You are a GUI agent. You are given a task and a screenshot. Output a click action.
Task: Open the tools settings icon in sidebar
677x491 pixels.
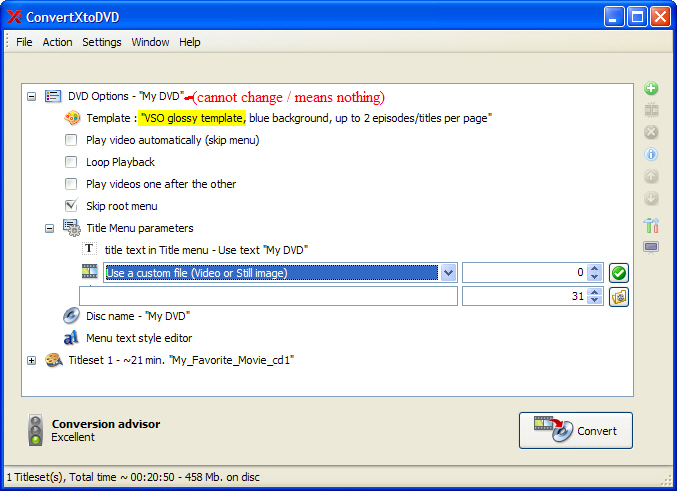(651, 225)
